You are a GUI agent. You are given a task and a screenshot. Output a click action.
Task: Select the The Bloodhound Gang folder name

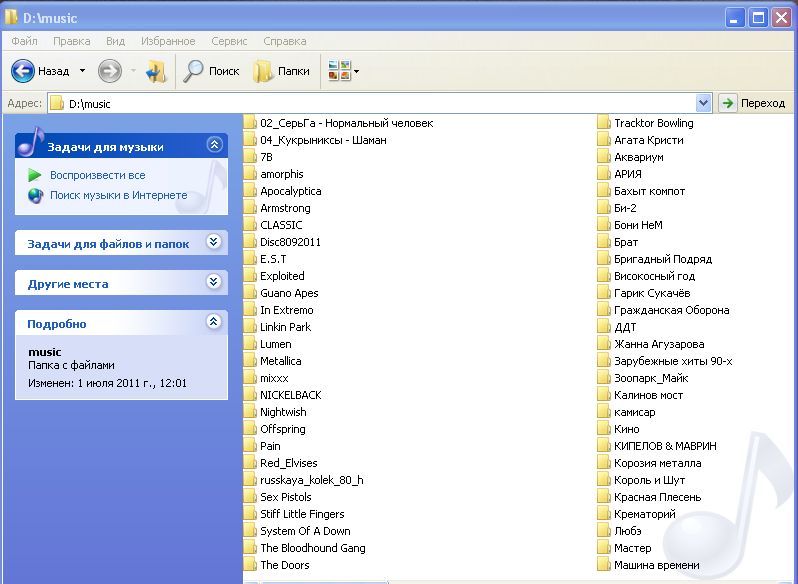(x=313, y=548)
